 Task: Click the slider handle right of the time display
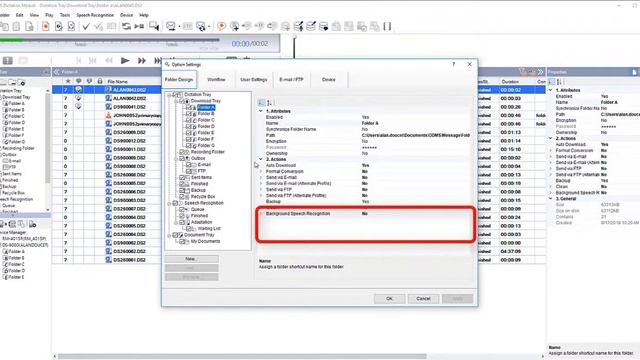pyautogui.click(x=294, y=37)
